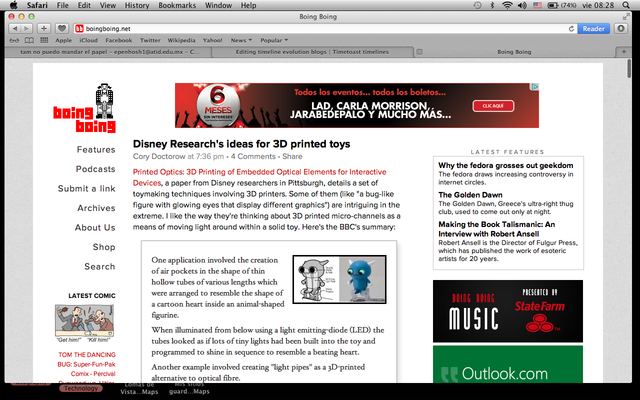Open the 4 Comments link
The width and height of the screenshot is (640, 400).
click(253, 156)
